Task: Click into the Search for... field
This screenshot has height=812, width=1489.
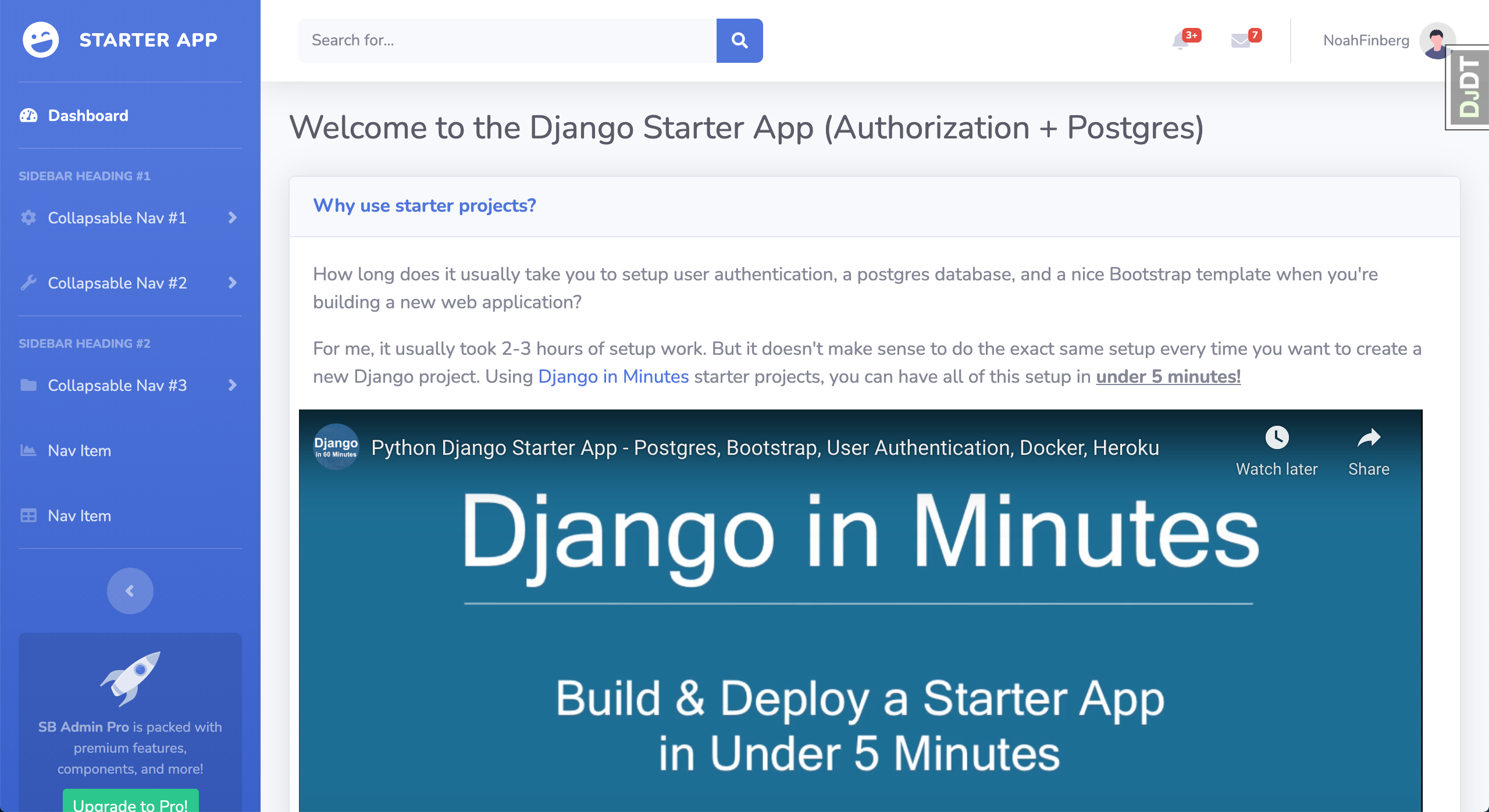Action: pos(506,41)
